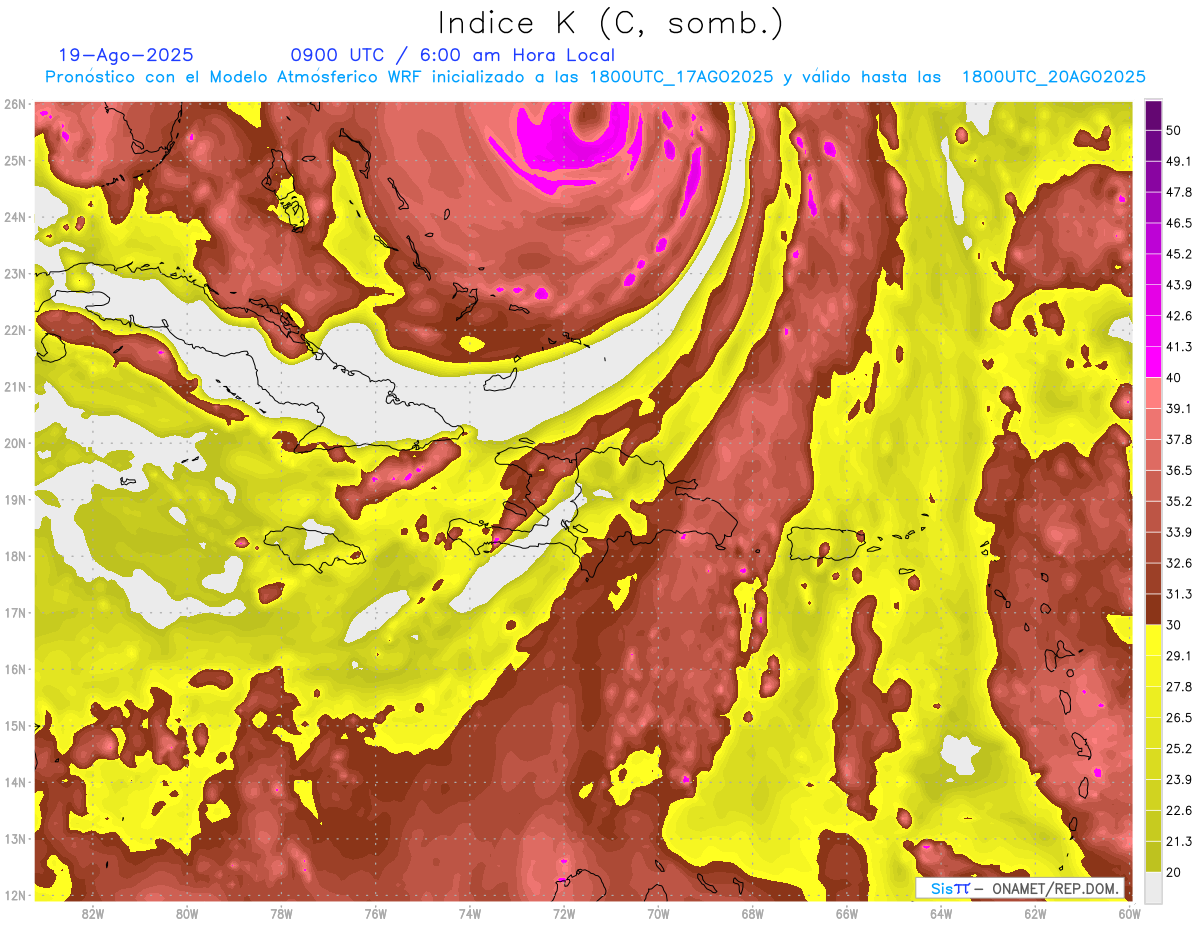
Task: Click the longitude label "70W"
Action: click(x=658, y=914)
